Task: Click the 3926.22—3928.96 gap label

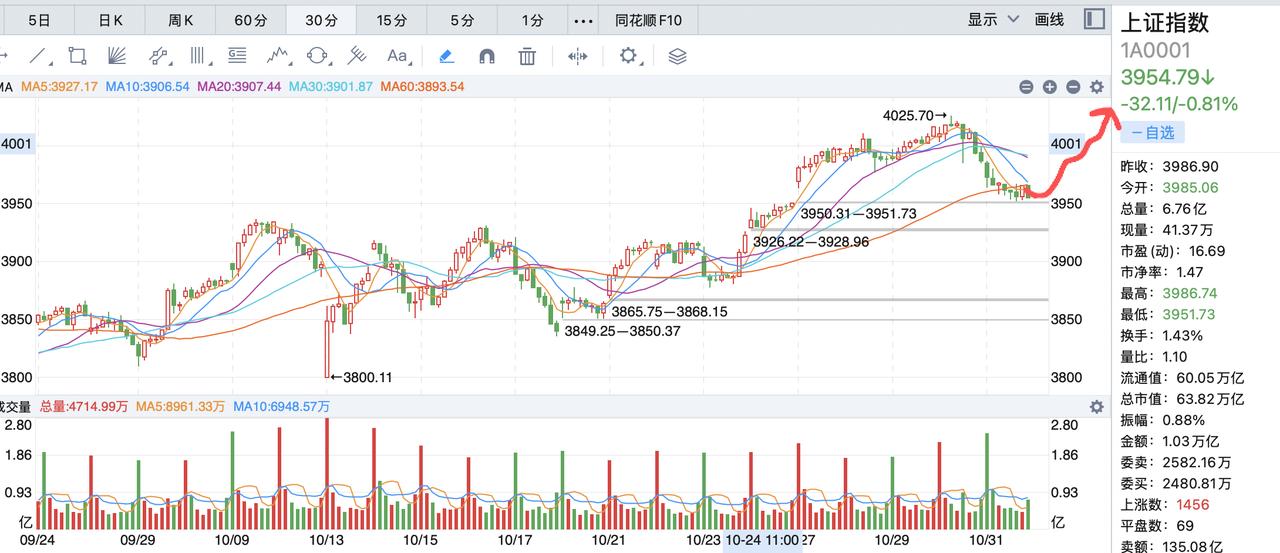Action: pos(811,241)
